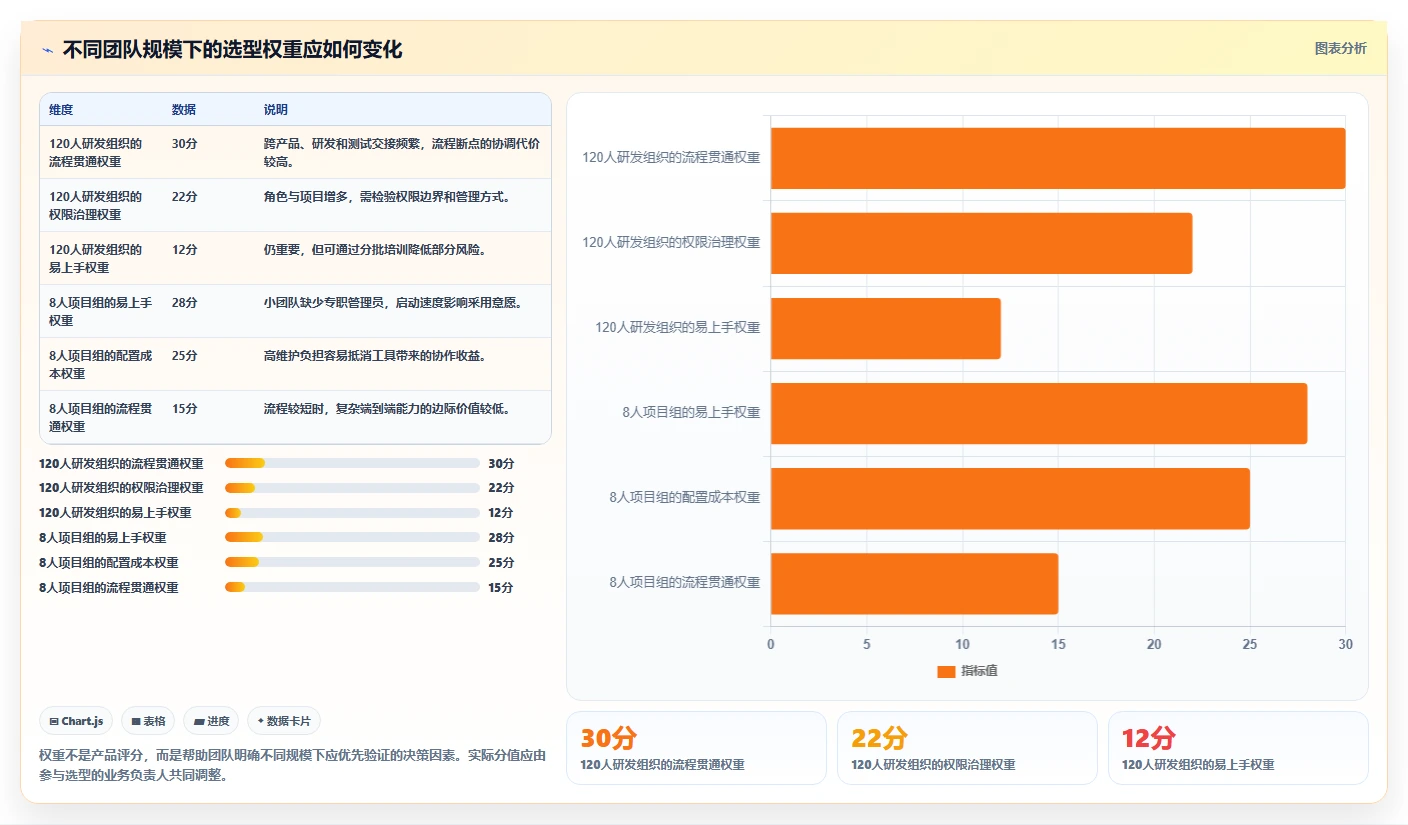Click progress bar for 120人研发组织的流程贯通权重
Viewport: 1408px width, 825px height.
[352, 463]
